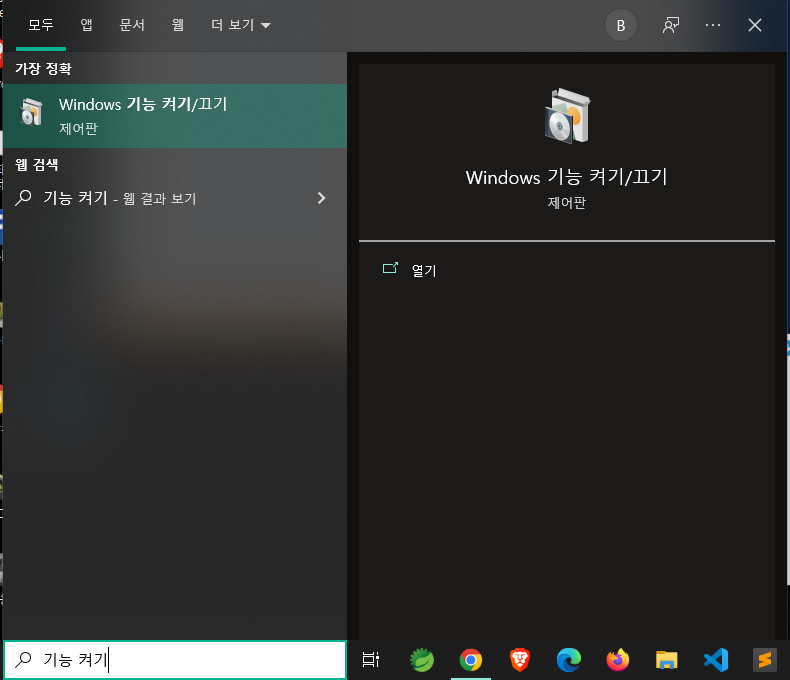Expand the web result chevron arrow
Screen dimensions: 790x680
tap(321, 198)
